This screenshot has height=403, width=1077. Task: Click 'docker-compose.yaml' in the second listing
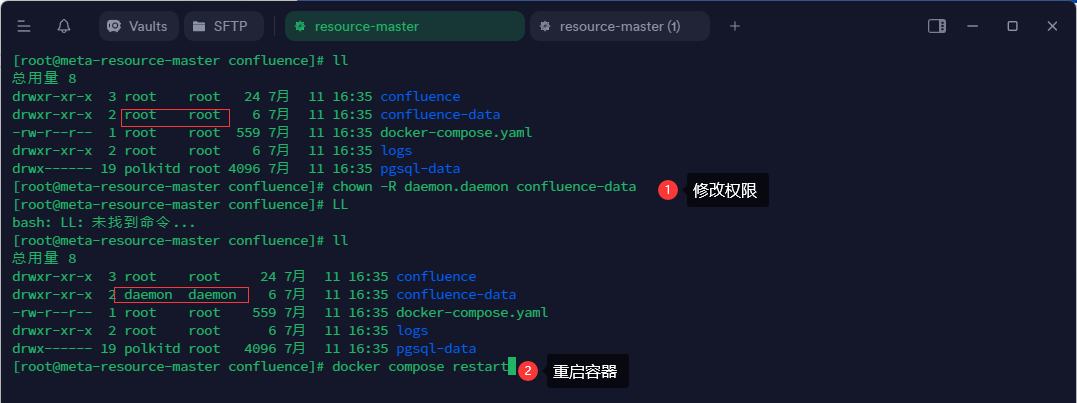click(x=472, y=312)
